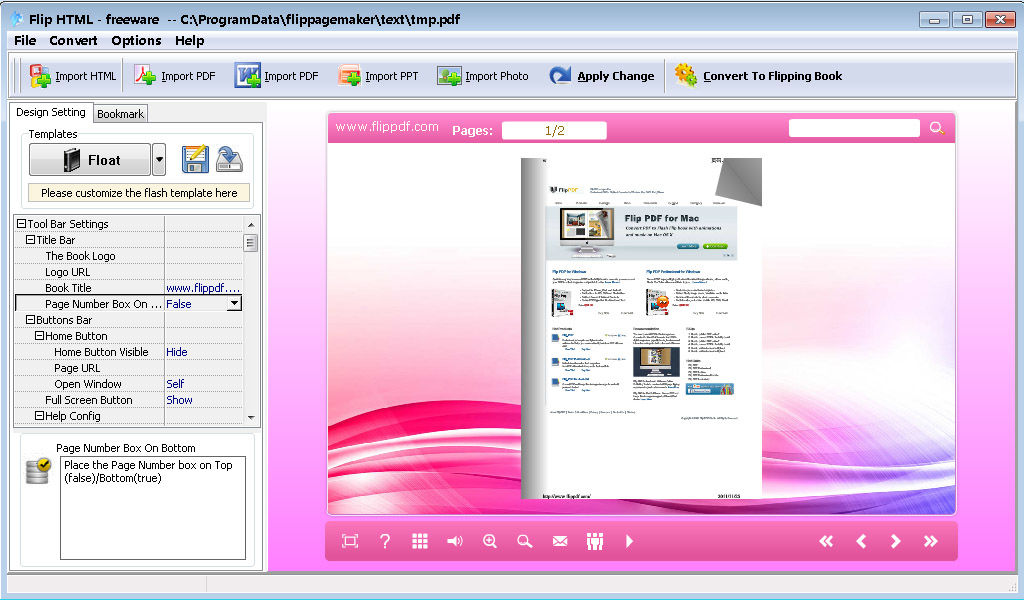Image resolution: width=1024 pixels, height=600 pixels.
Task: Click the Import Photo toolbar button
Action: coord(483,76)
